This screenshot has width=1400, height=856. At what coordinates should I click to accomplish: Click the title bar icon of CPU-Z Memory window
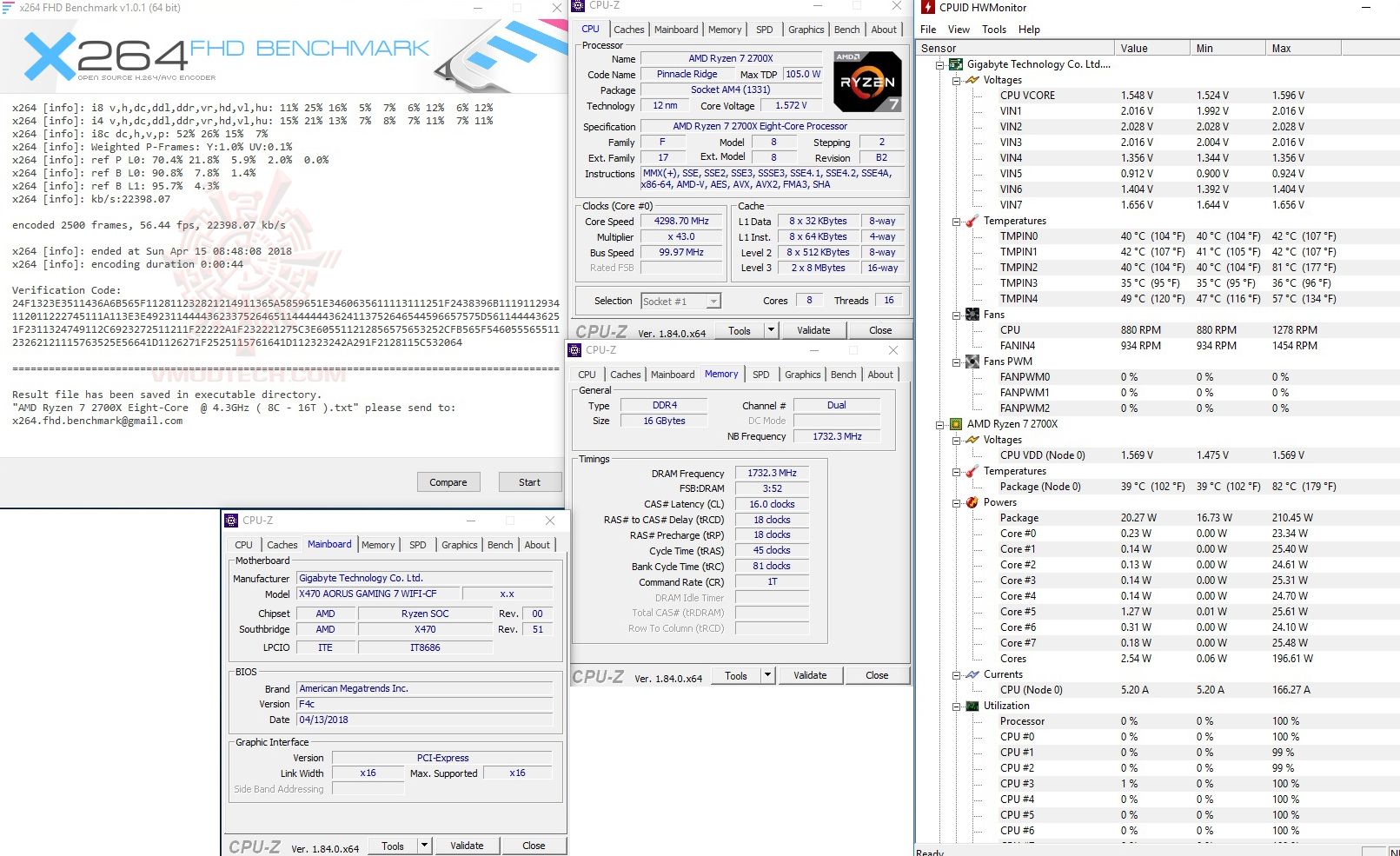pos(574,350)
